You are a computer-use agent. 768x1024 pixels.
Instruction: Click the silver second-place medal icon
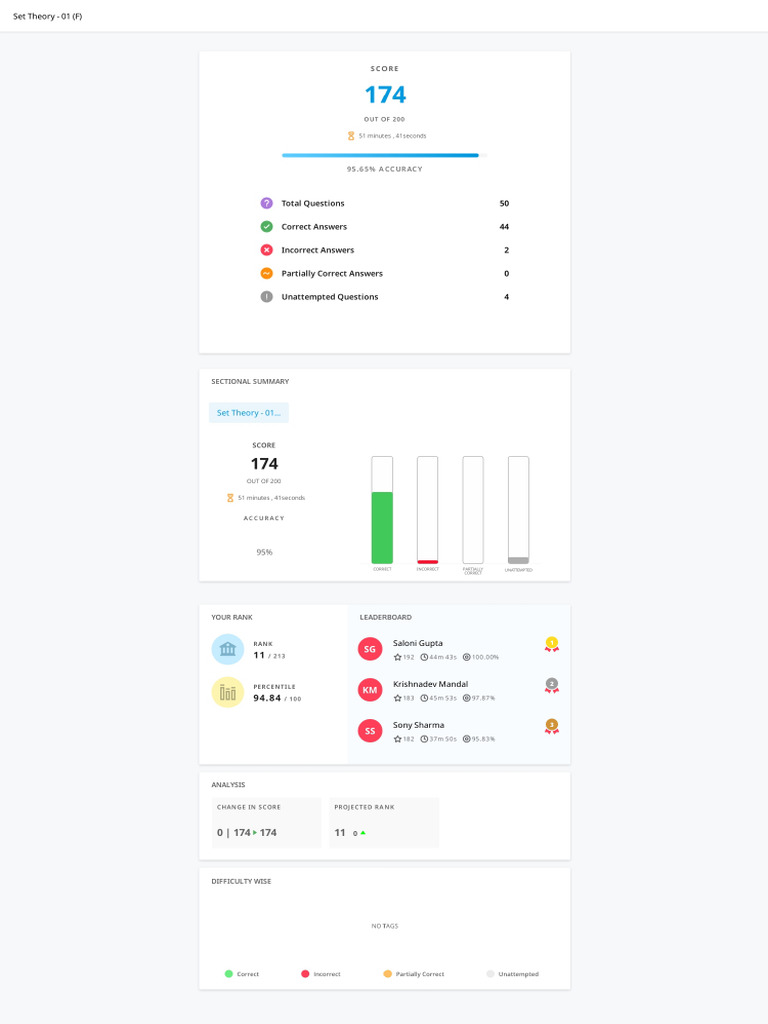[552, 686]
